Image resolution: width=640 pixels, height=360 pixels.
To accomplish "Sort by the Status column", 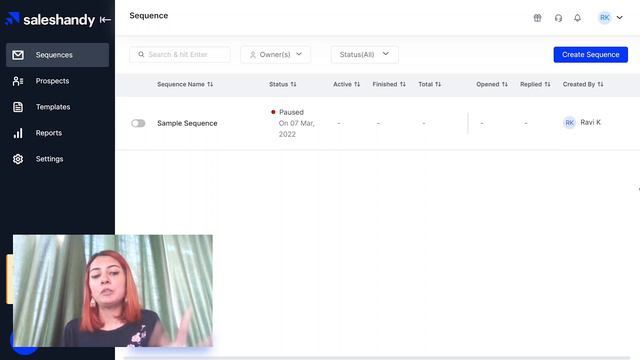I will [282, 84].
